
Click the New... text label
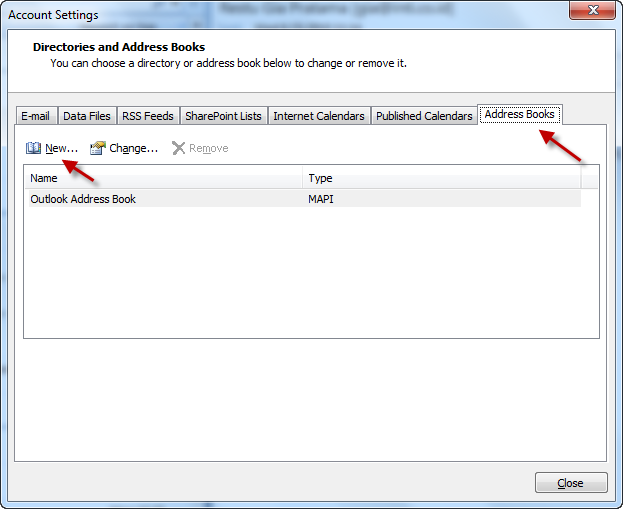pyautogui.click(x=61, y=148)
